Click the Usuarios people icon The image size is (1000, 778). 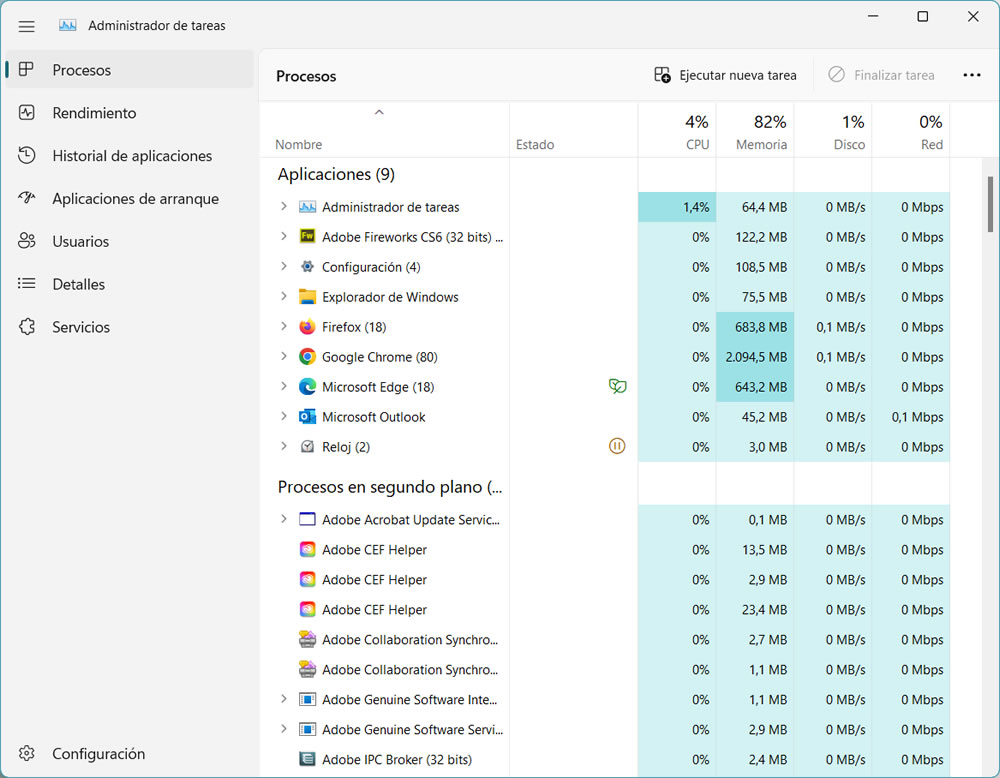click(x=26, y=241)
